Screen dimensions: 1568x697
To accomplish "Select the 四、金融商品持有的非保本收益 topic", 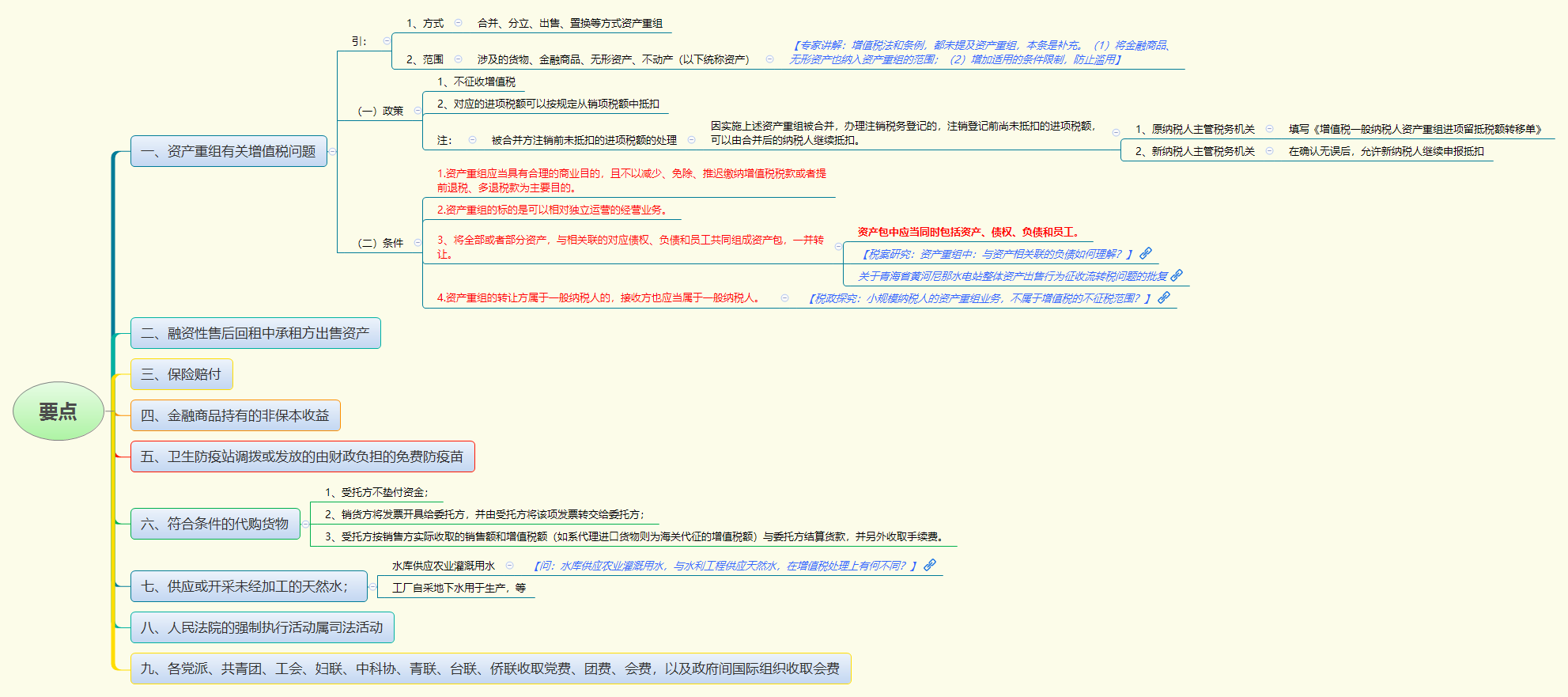I will click(236, 415).
